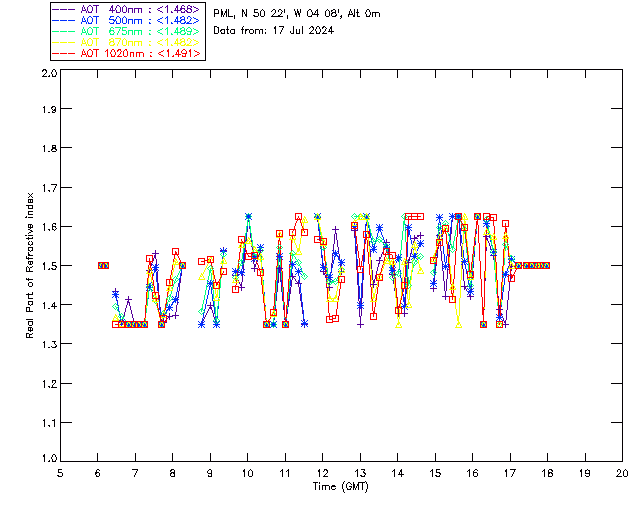The image size is (640, 512).
Task: Click the x-axis label 11
Action: (285, 473)
